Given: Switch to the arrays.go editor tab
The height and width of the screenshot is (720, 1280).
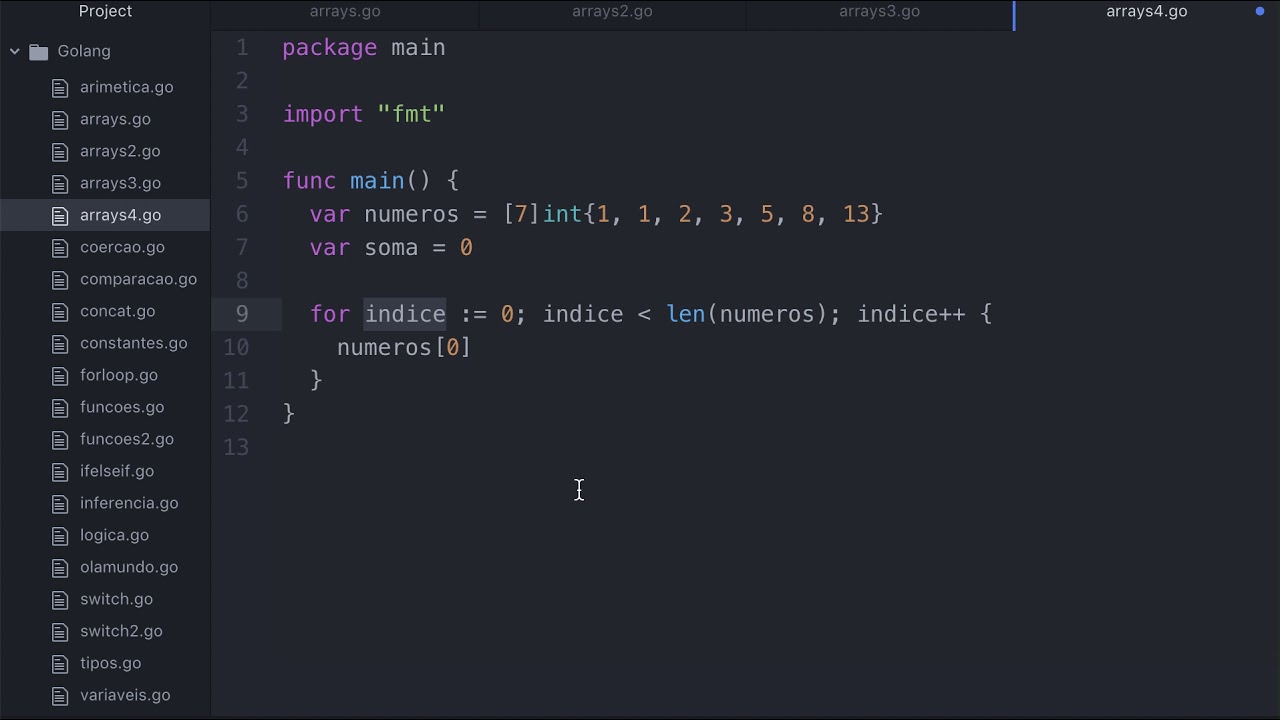Looking at the screenshot, I should tap(345, 12).
